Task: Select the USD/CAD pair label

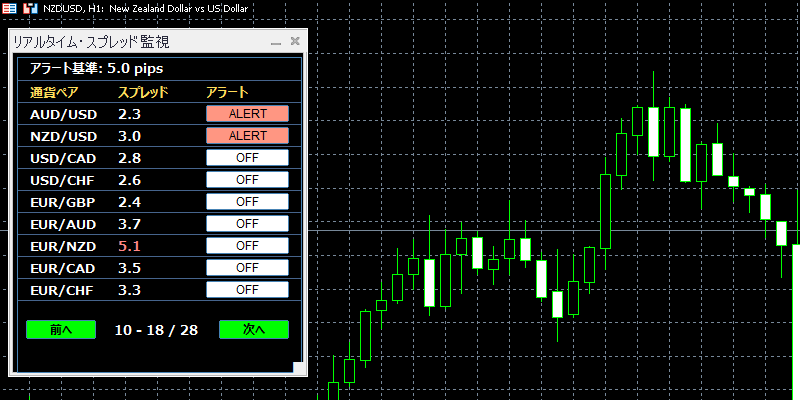Action: [63, 158]
